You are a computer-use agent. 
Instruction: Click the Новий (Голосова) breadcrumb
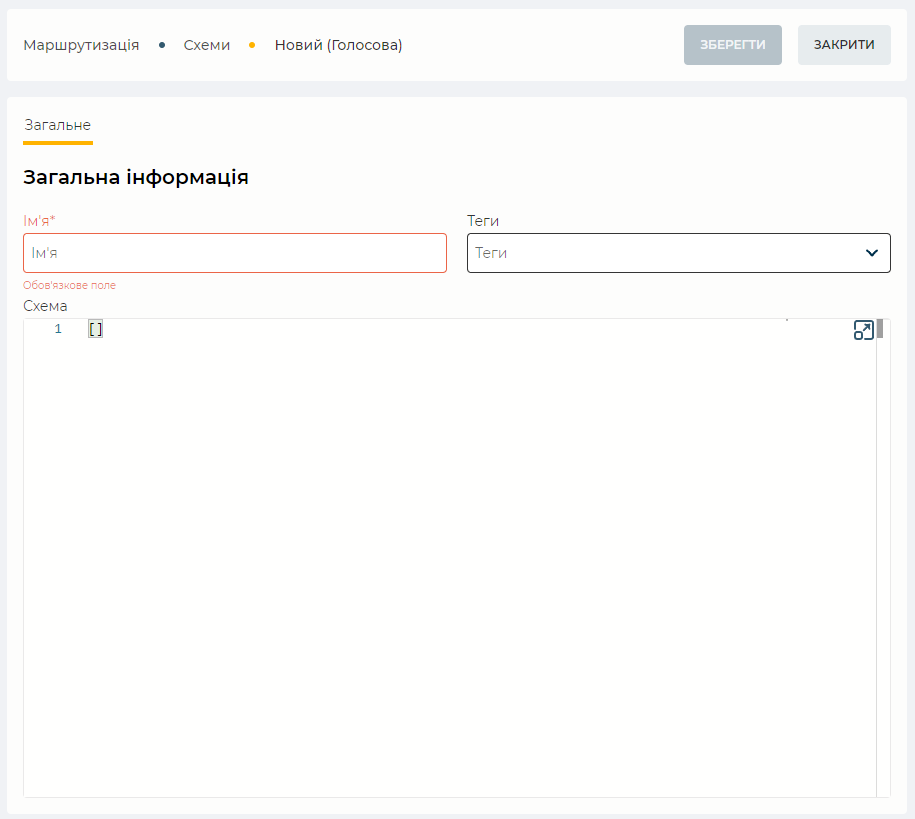(338, 45)
